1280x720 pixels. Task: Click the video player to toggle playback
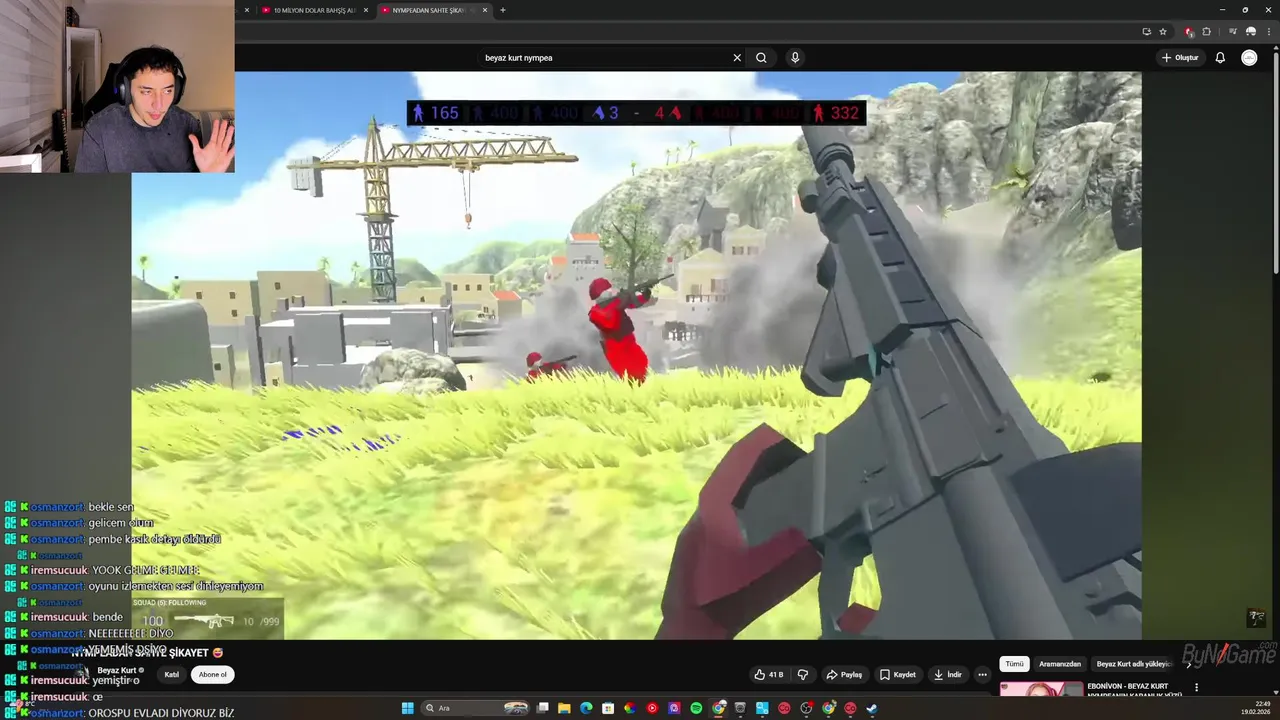point(636,355)
